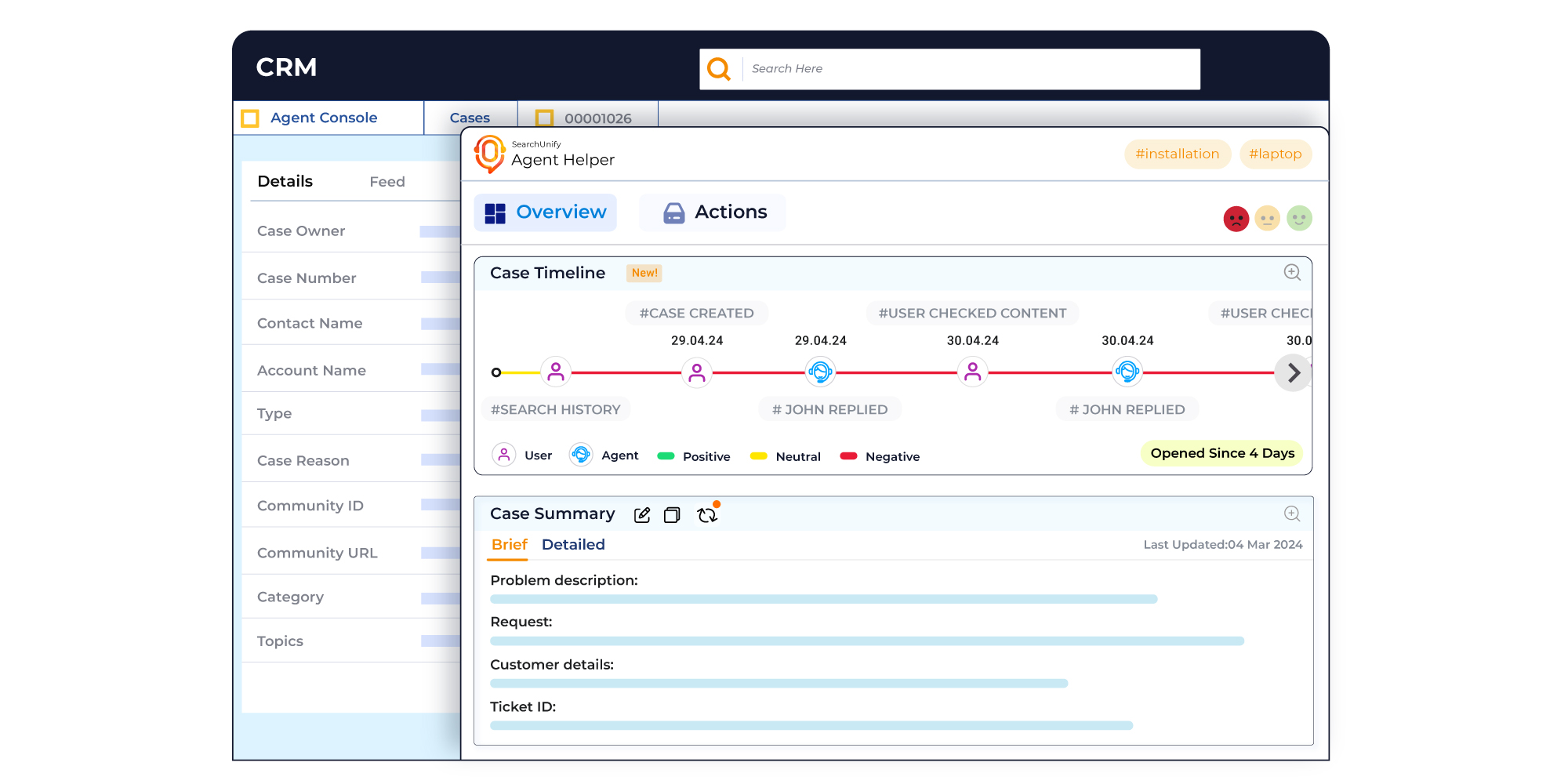Viewport: 1568px width, 784px height.
Task: Select the red angry sentiment face
Action: 1236,219
